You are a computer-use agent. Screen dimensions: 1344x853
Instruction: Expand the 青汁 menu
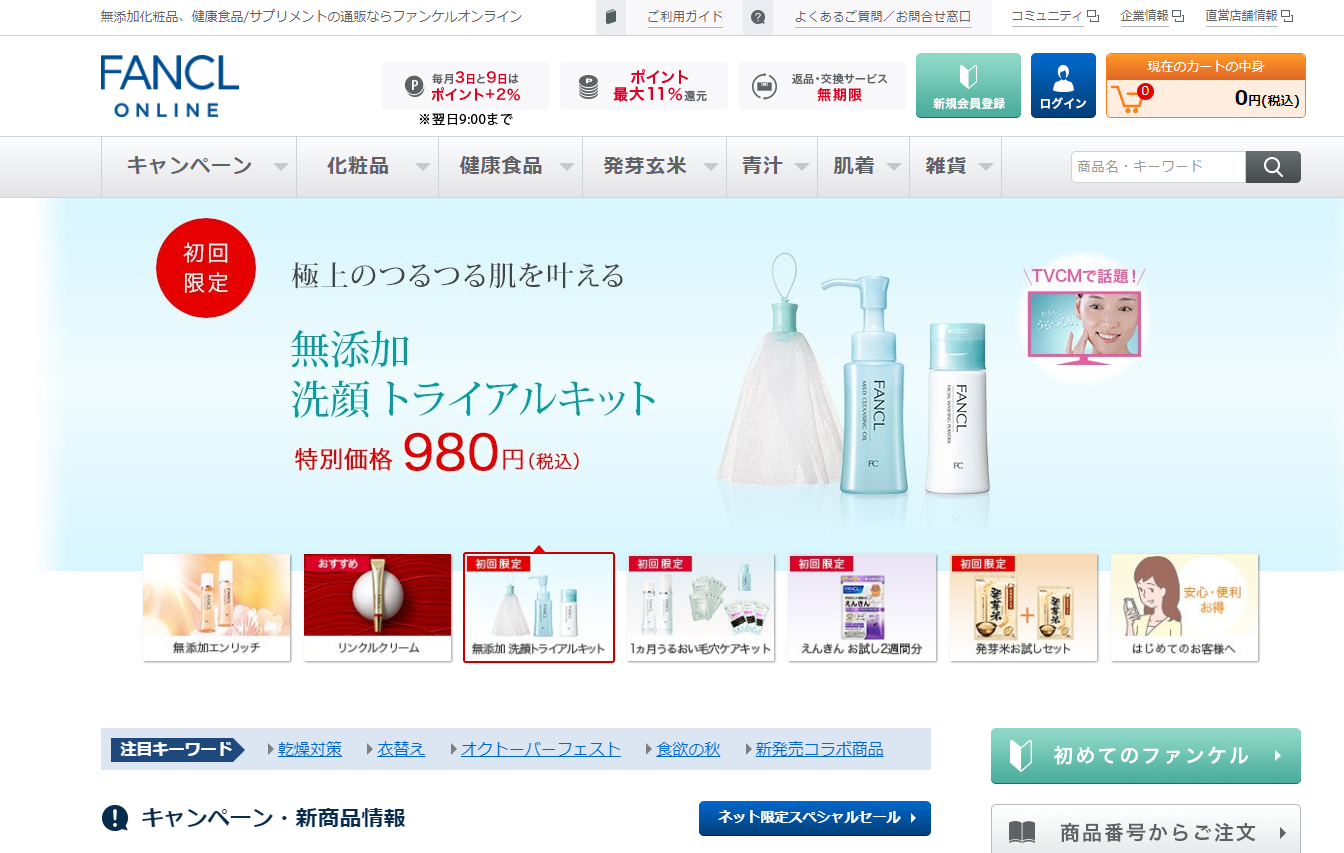772,167
